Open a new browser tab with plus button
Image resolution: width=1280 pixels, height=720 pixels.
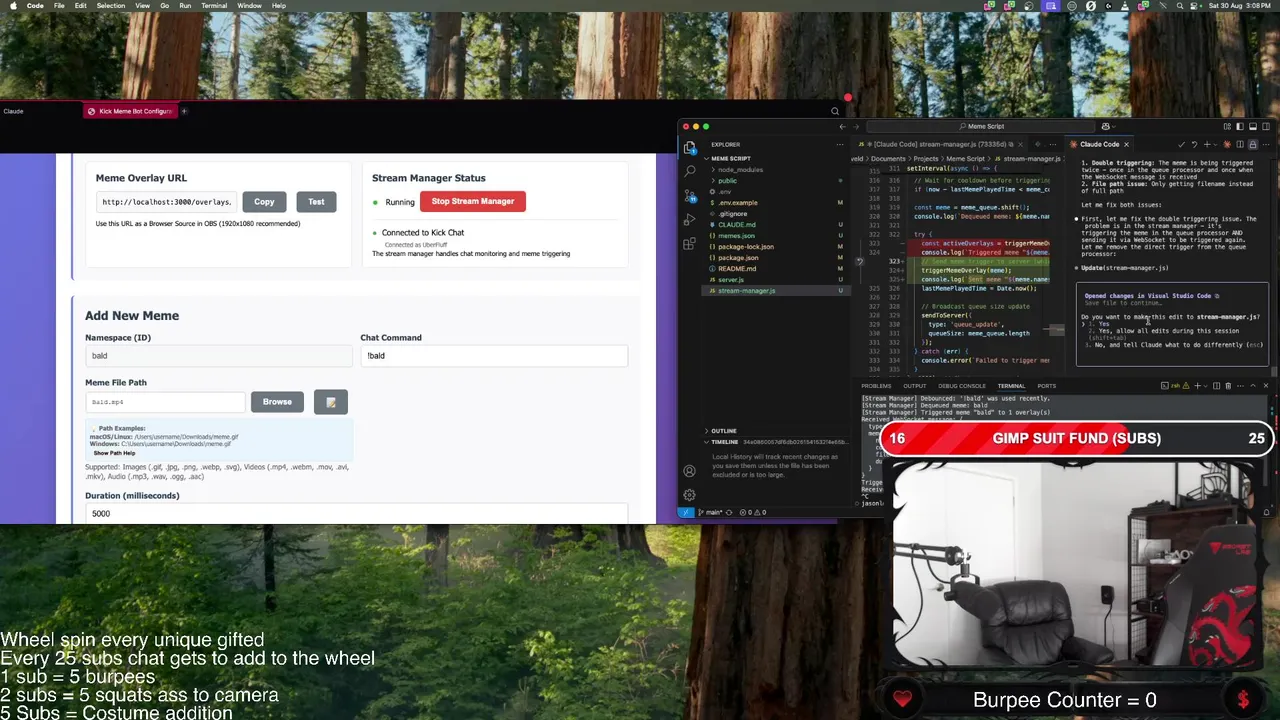184,111
